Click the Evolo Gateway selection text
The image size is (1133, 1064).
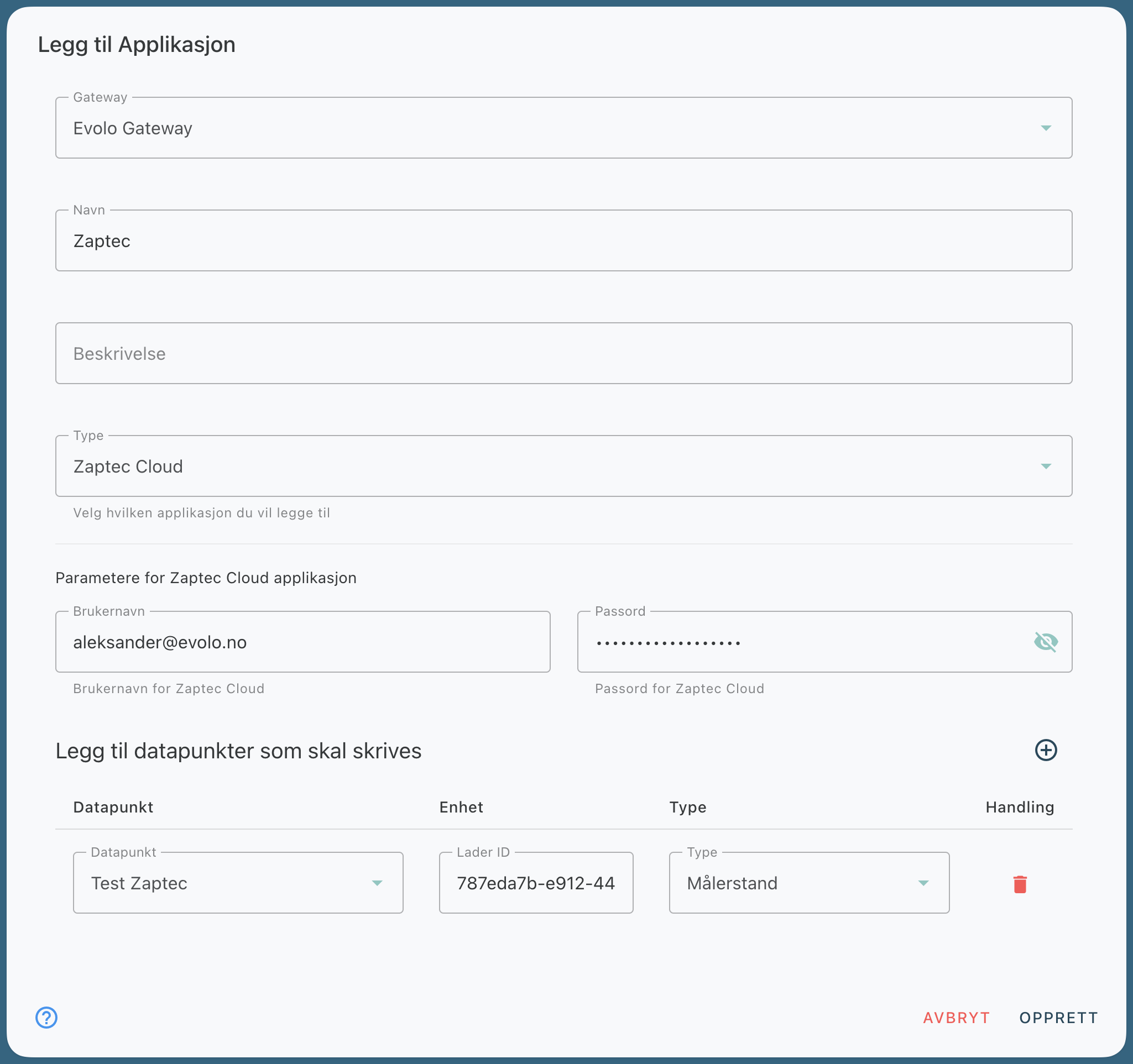132,129
